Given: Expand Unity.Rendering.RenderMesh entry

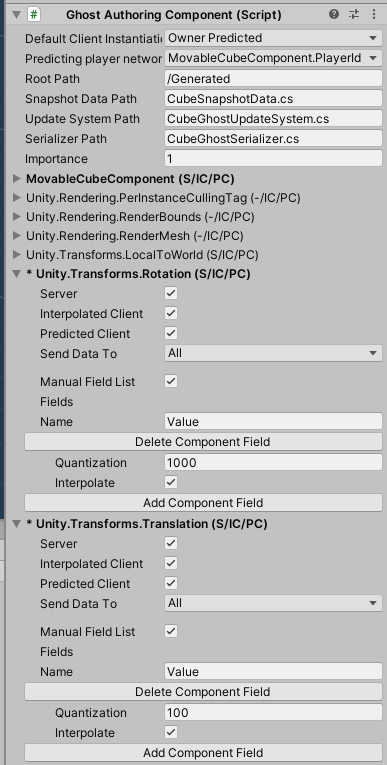Looking at the screenshot, I should pyautogui.click(x=17, y=236).
